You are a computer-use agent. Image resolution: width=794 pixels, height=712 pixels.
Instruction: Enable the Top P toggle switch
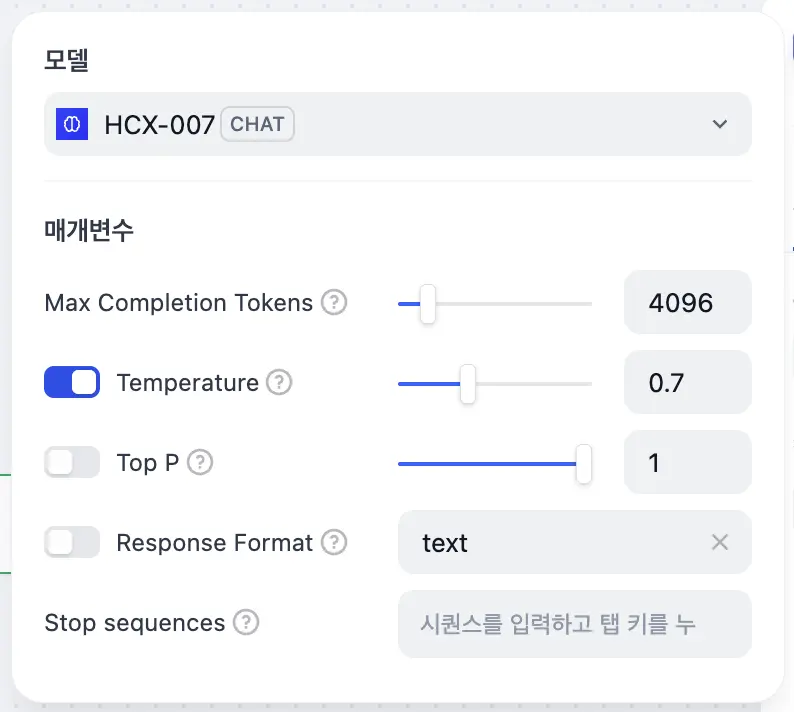[x=72, y=462]
